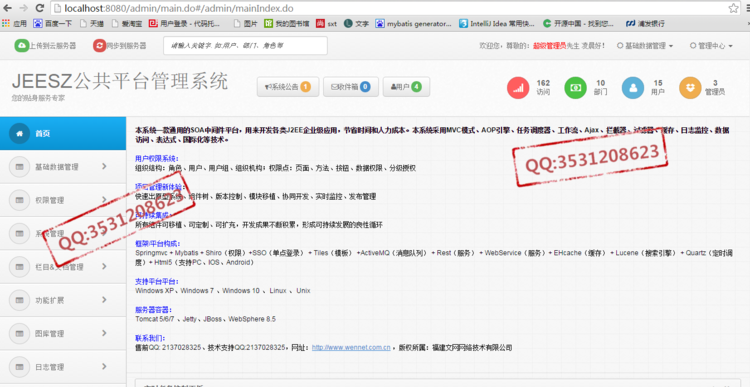Open the 基础数据管理 top dropdown

pyautogui.click(x=645, y=45)
